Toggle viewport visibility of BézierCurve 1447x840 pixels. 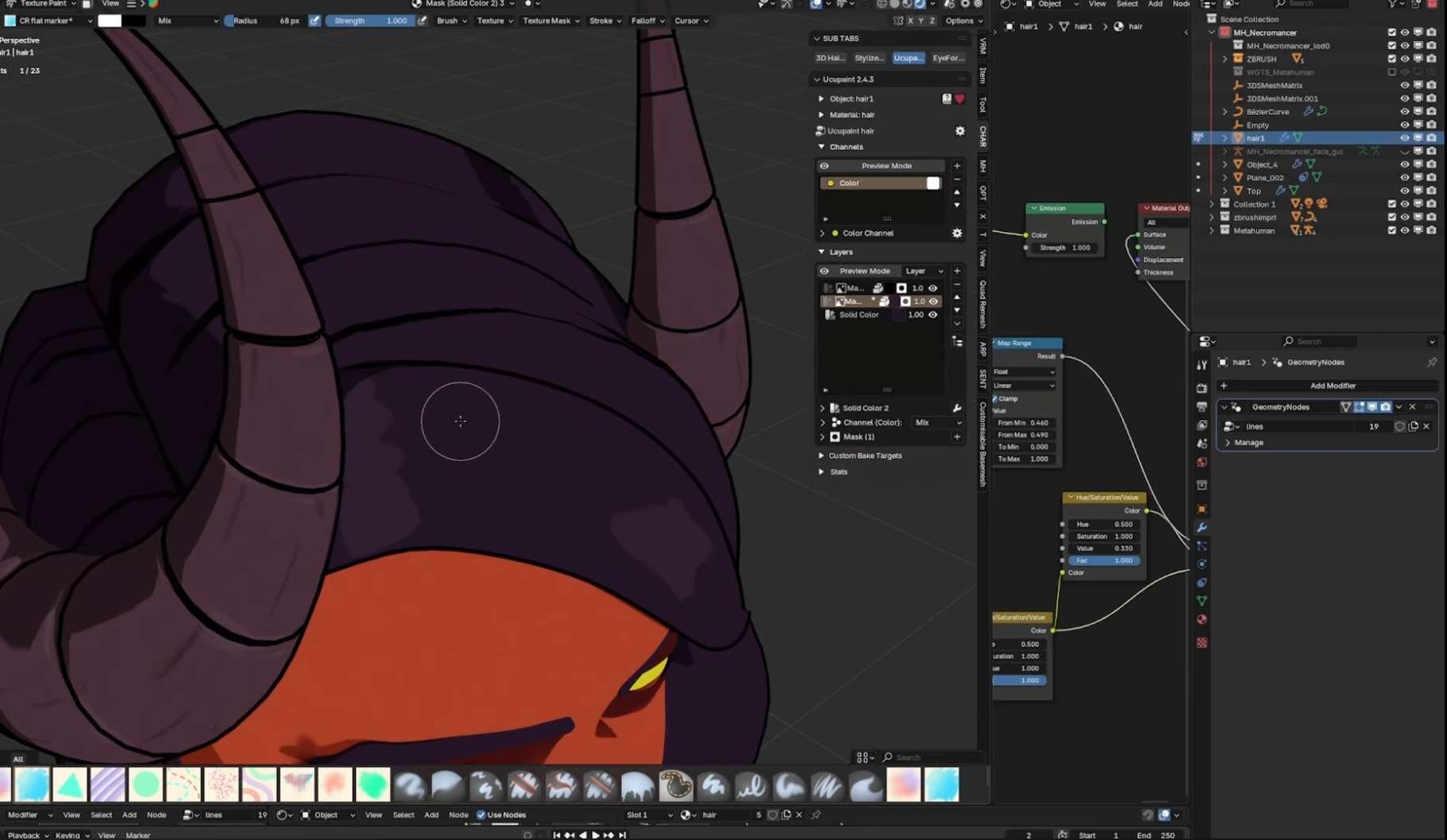(1404, 112)
